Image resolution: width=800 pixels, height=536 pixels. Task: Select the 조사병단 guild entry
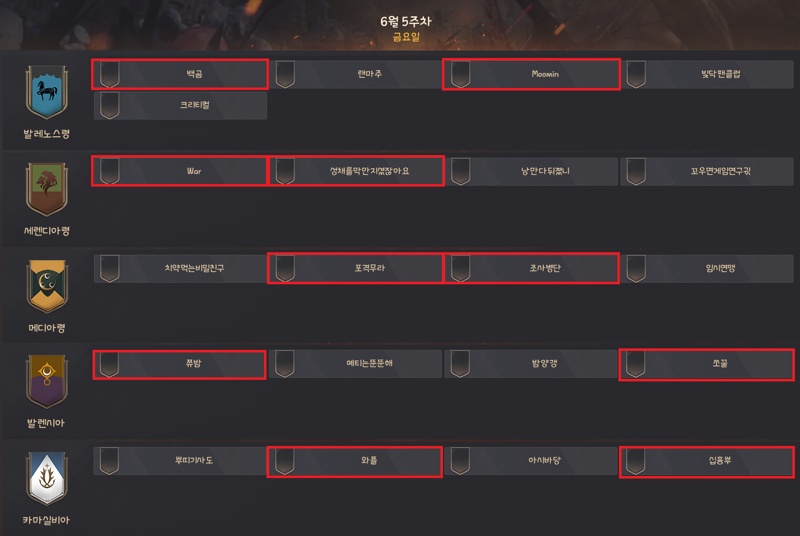pyautogui.click(x=531, y=268)
